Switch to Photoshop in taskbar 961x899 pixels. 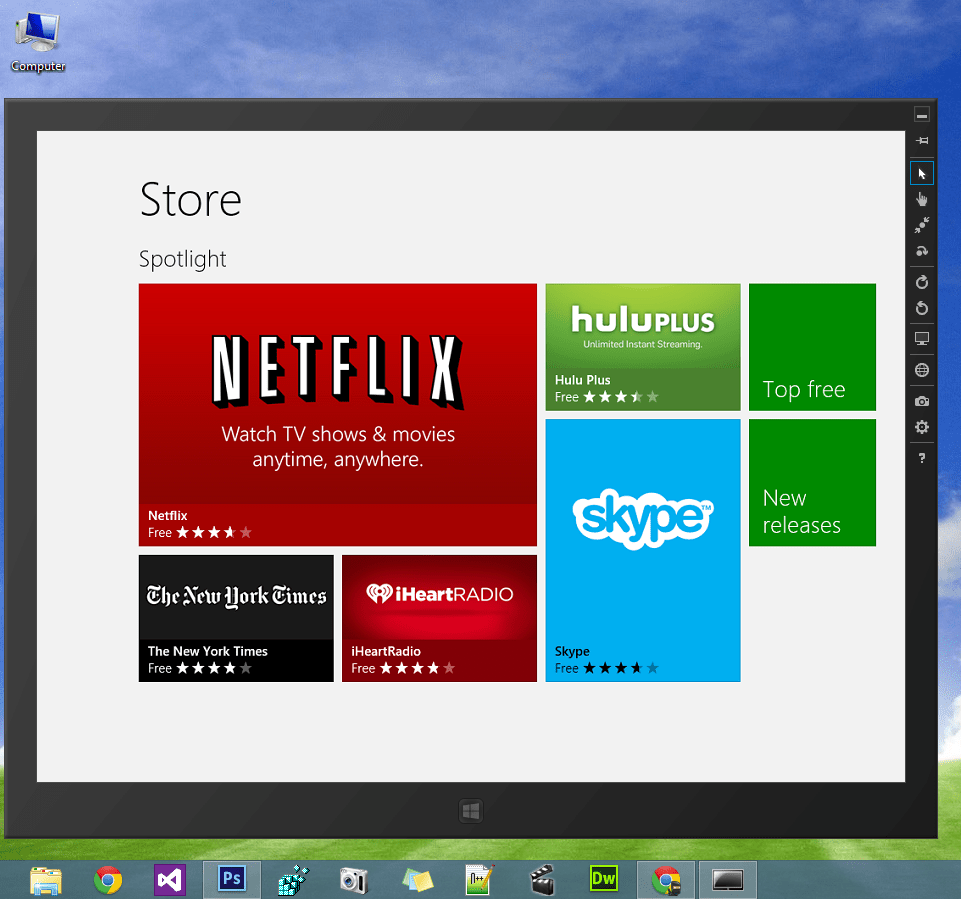[x=232, y=879]
